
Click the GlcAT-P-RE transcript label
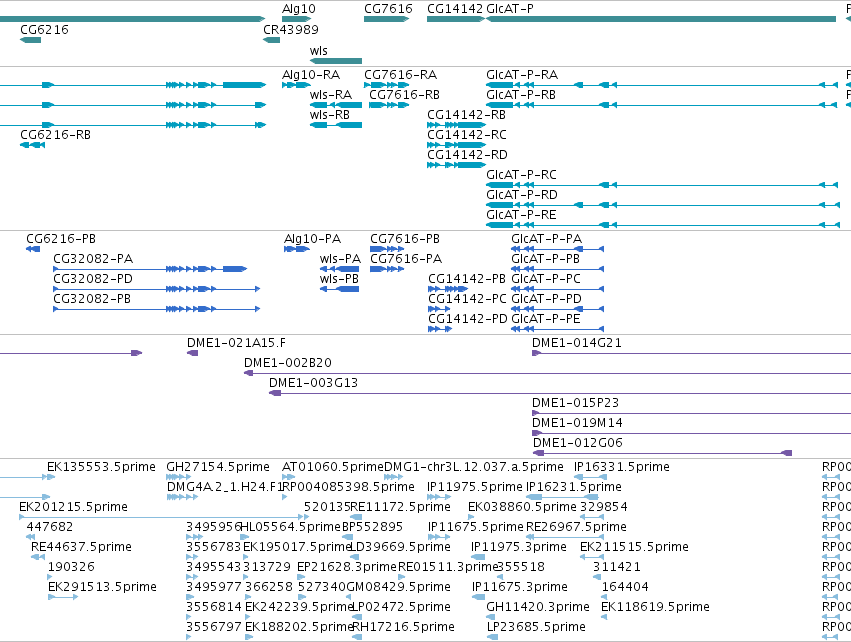tap(522, 214)
